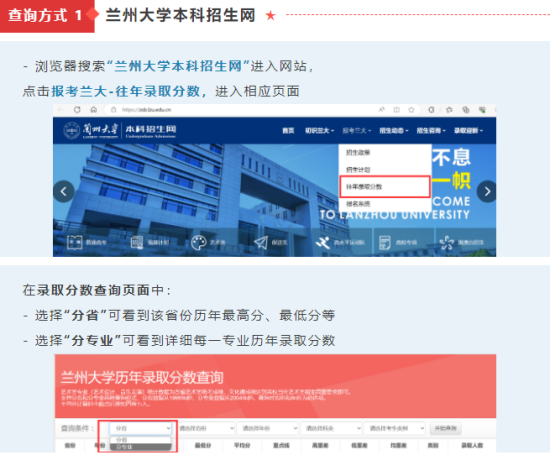
Task: Select 招生计划 in the dropdown menu
Action: pyautogui.click(x=358, y=170)
